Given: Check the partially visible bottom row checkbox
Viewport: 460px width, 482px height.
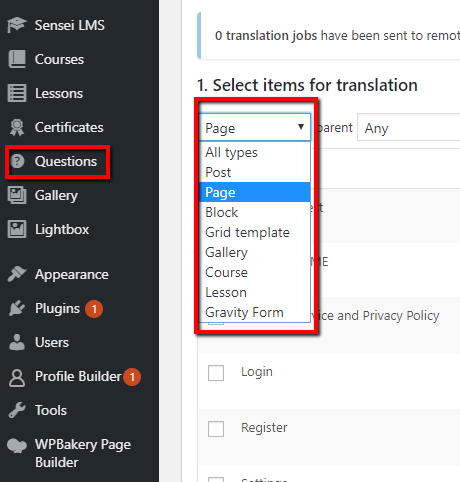Looking at the screenshot, I should (x=216, y=479).
